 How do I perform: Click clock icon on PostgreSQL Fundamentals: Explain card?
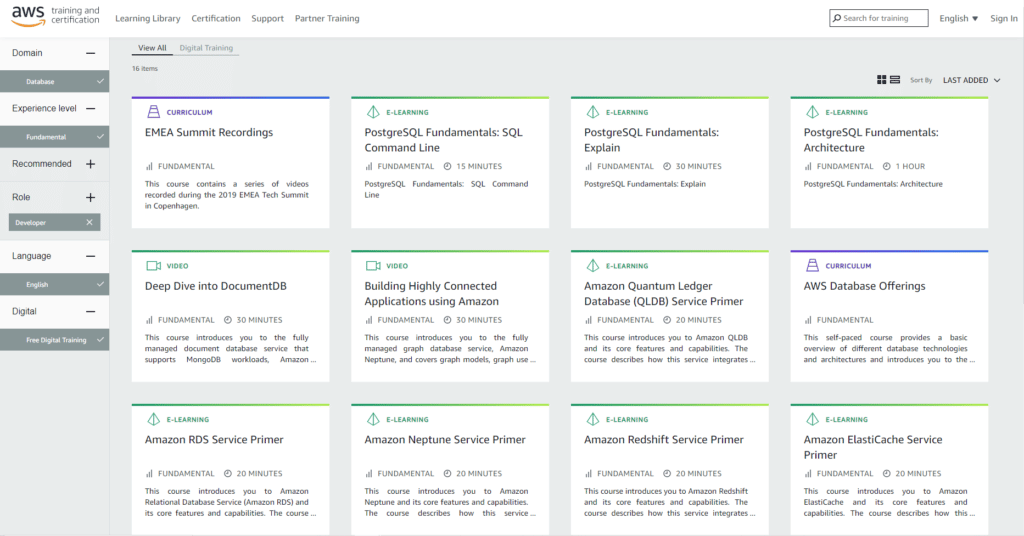click(x=667, y=167)
